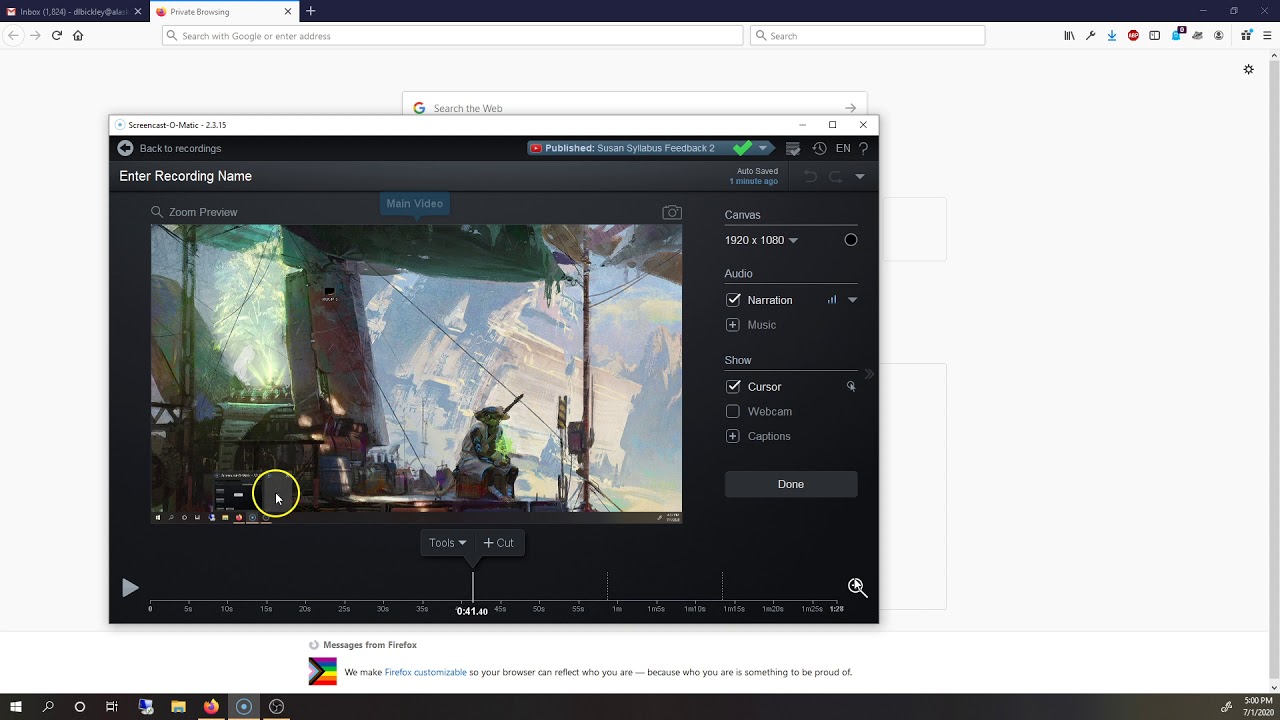
Task: Open the Tools dropdown menu
Action: [447, 543]
